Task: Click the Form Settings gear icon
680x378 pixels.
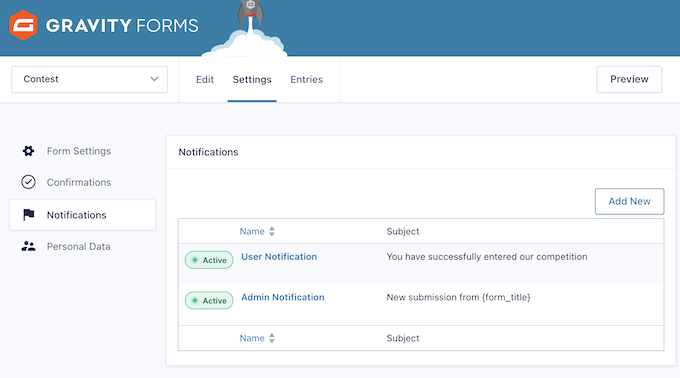Action: tap(29, 151)
